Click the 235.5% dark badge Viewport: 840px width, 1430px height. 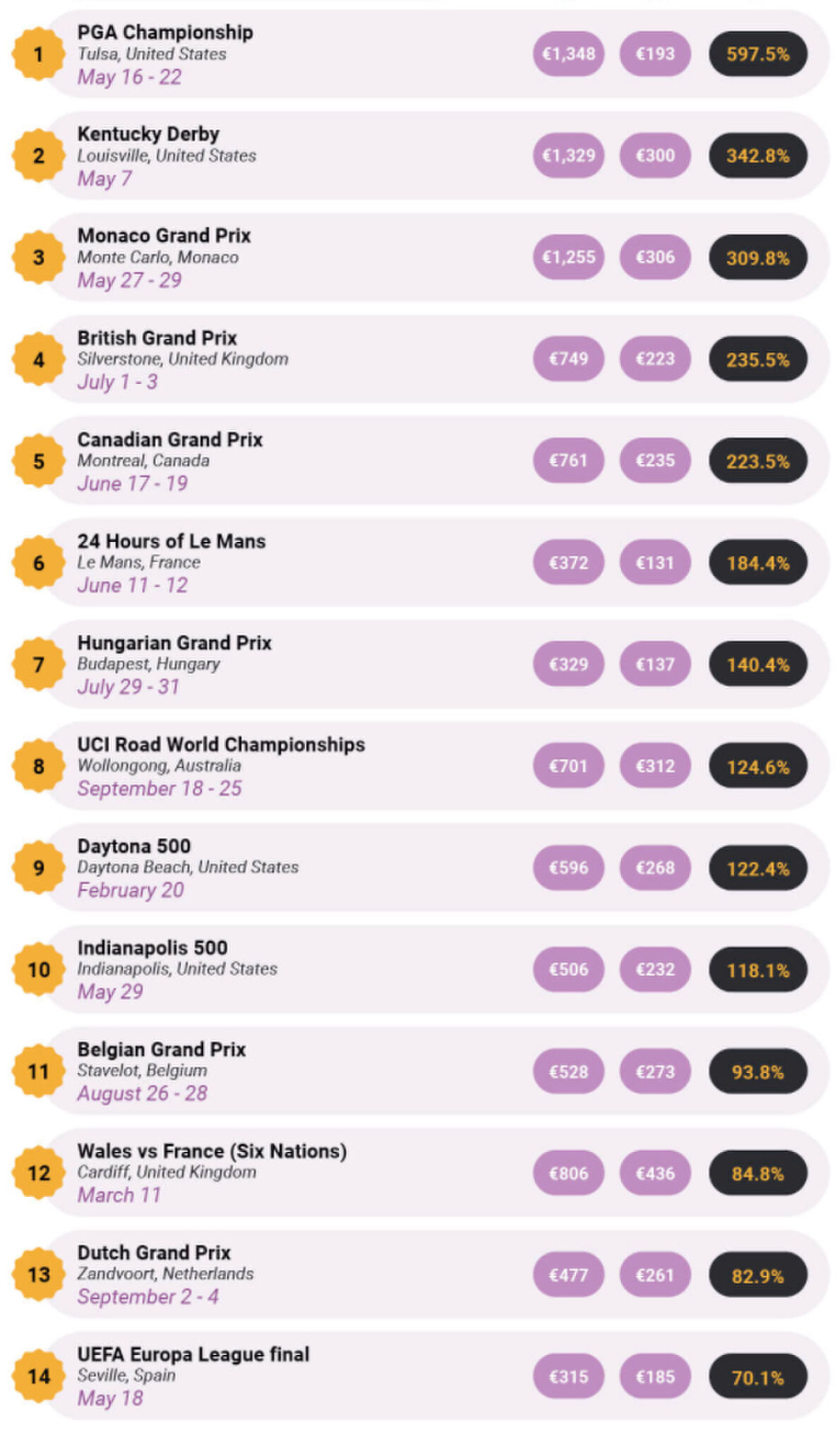click(x=757, y=359)
